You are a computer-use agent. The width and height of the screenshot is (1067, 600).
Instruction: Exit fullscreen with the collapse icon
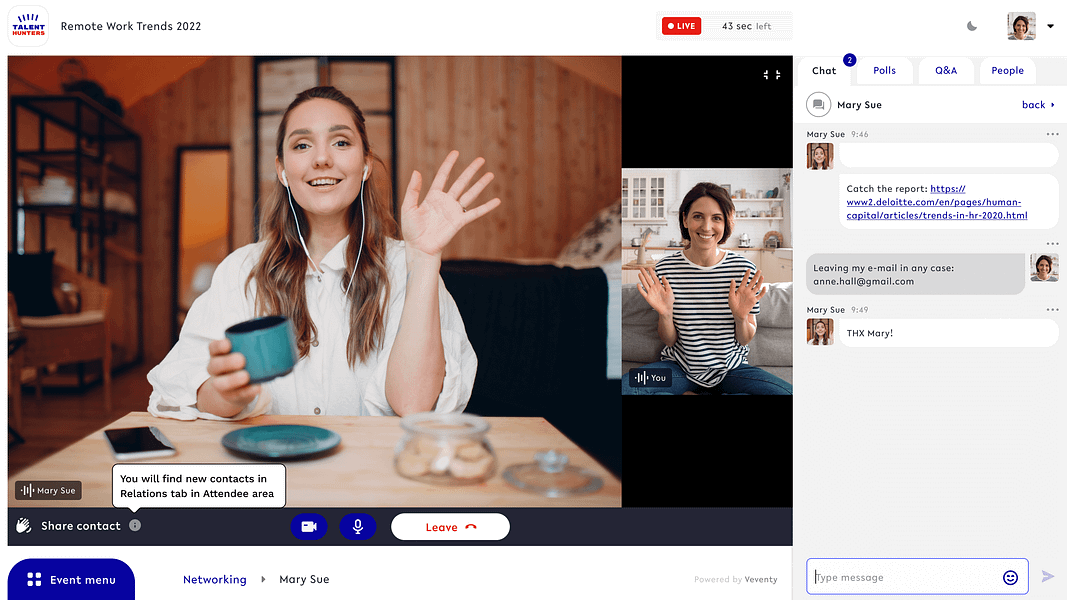tap(772, 75)
